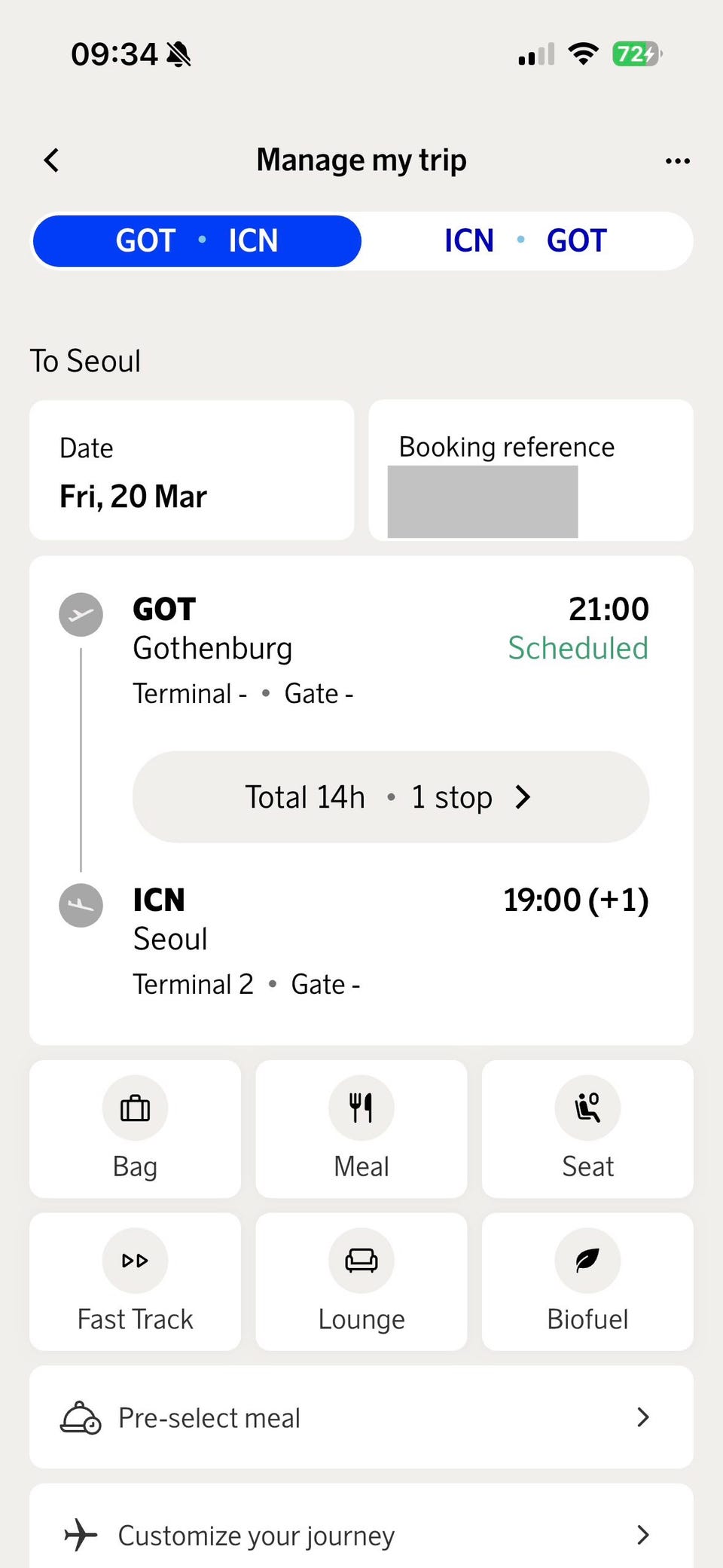723x1568 pixels.
Task: Open the three-dot more options menu
Action: coord(677,160)
